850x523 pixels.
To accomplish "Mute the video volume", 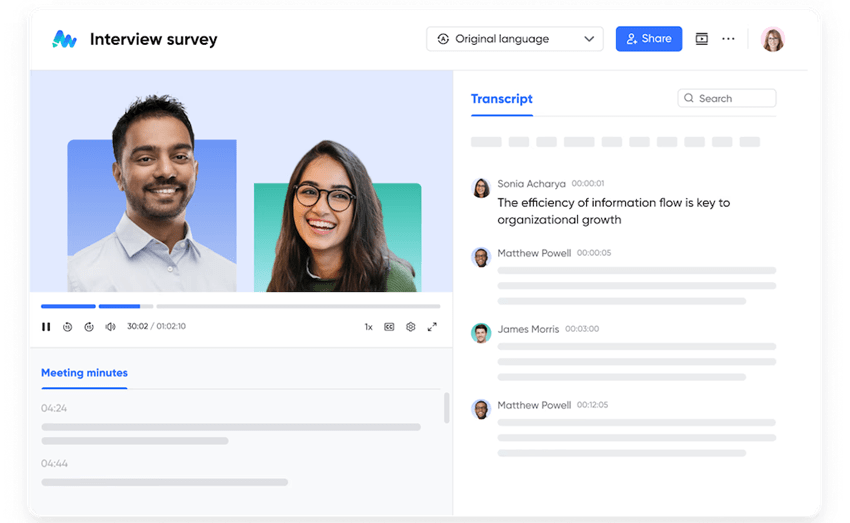I will click(111, 327).
